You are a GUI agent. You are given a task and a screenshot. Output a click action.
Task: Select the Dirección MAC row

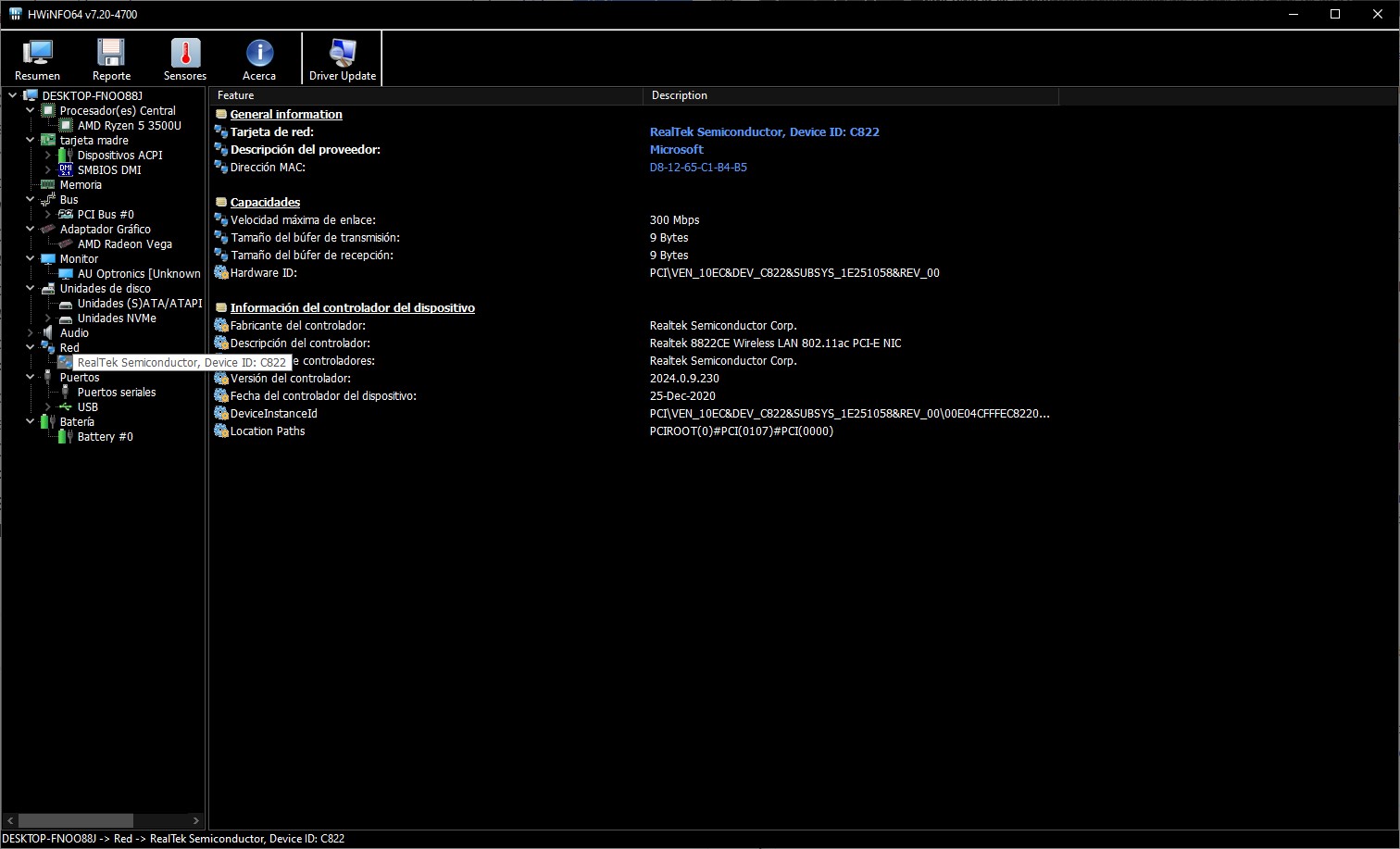point(803,168)
